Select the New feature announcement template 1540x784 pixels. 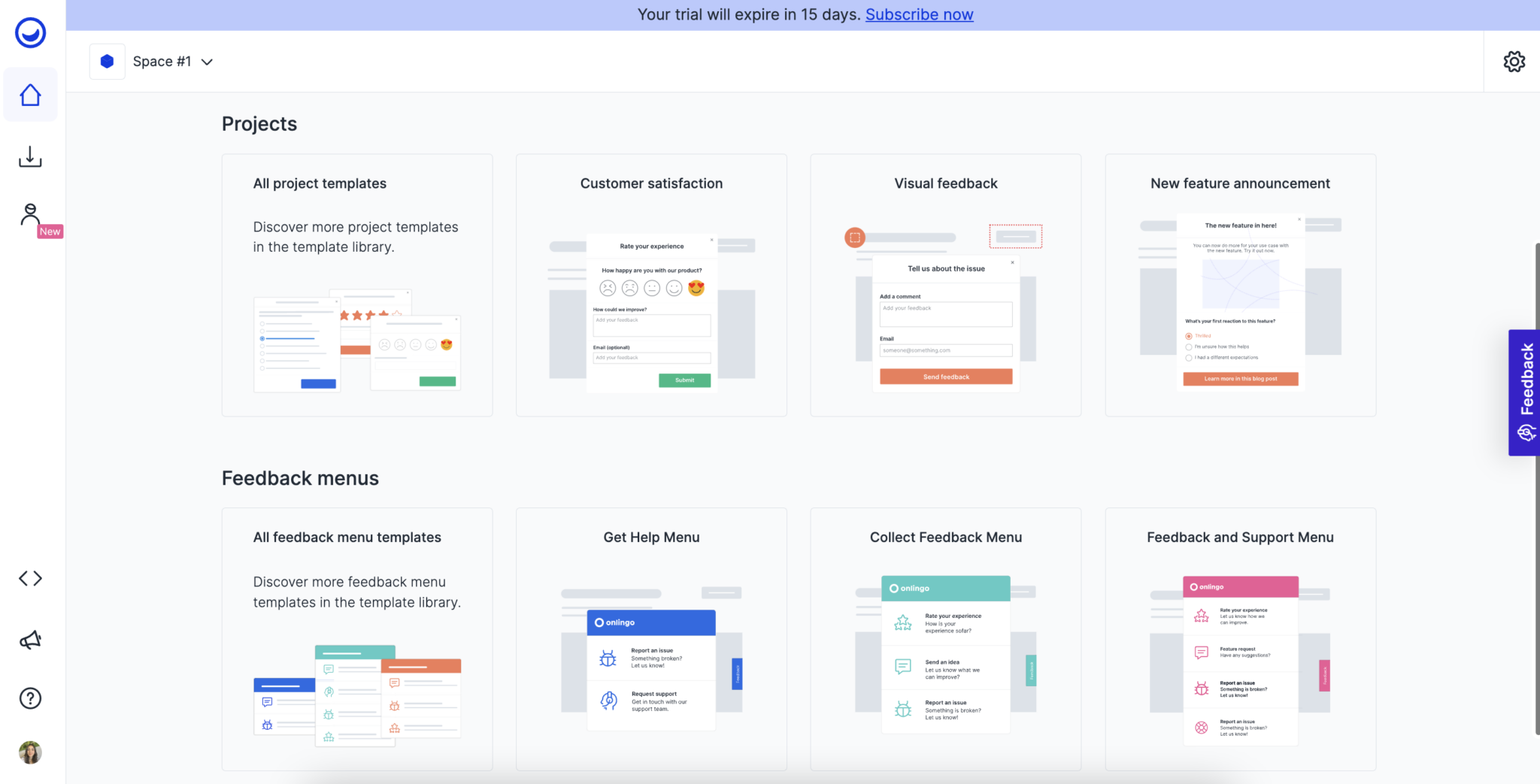point(1239,286)
